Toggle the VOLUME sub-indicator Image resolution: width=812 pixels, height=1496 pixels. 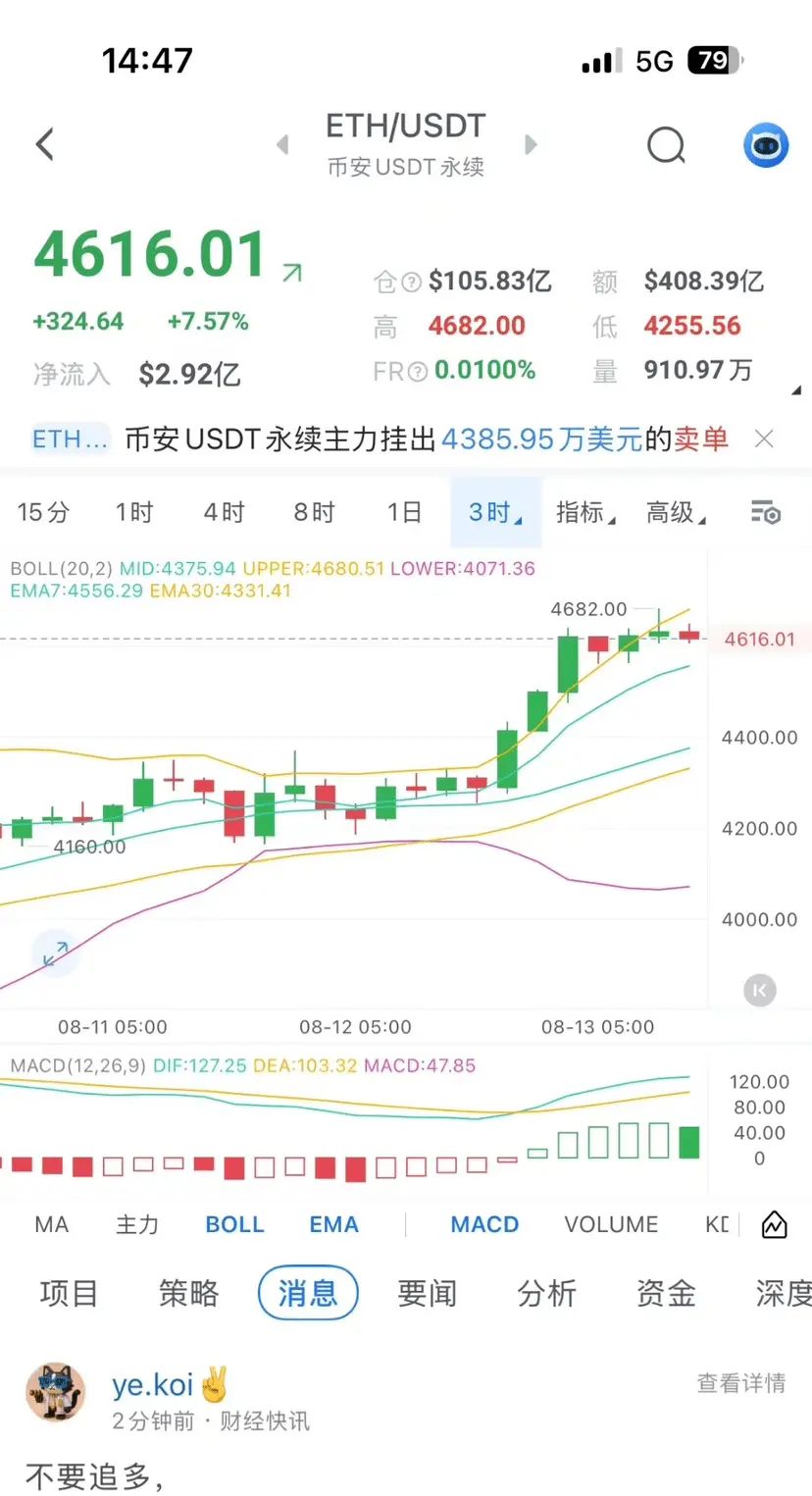[611, 1224]
